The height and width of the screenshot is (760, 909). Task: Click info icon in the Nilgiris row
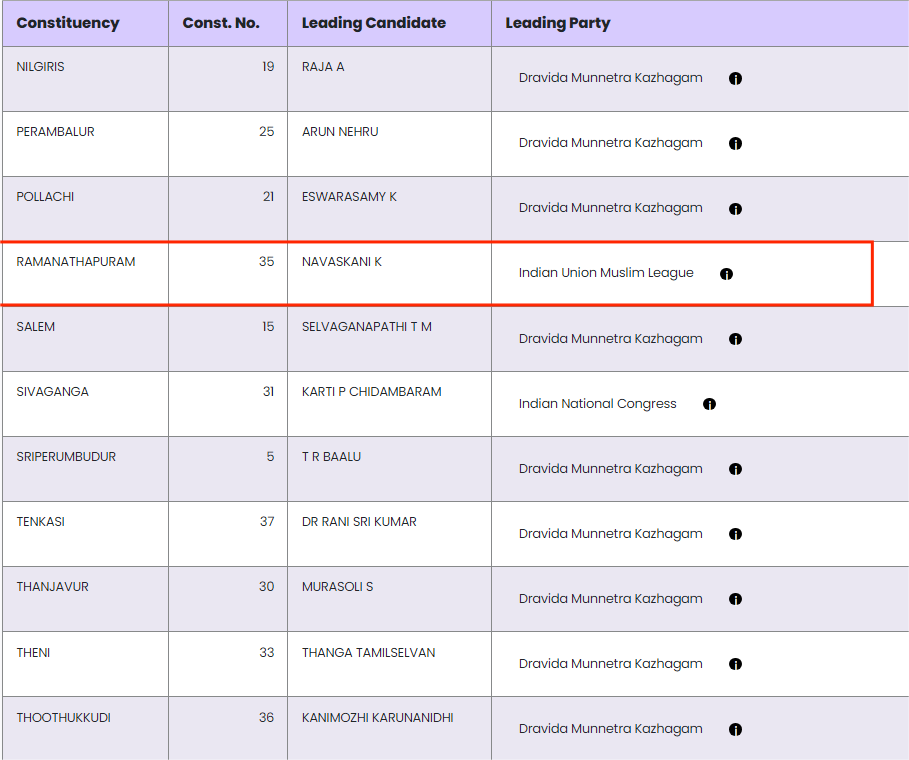[735, 79]
